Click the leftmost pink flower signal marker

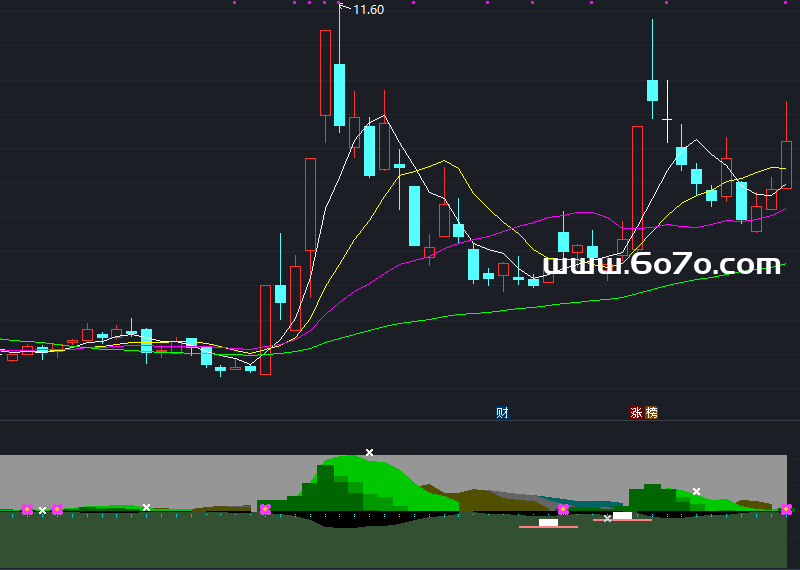[x=27, y=510]
